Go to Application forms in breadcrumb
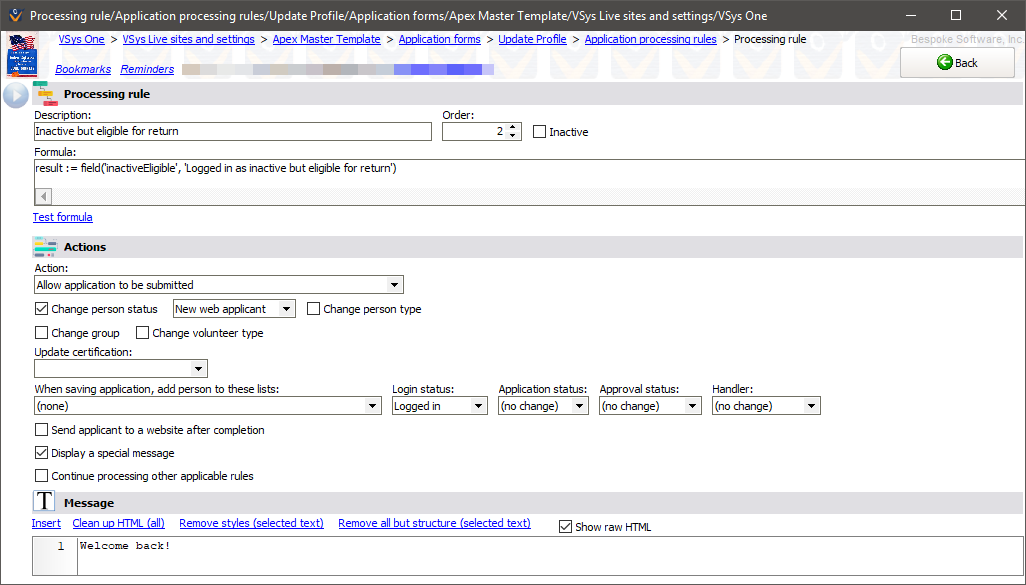Screen dimensions: 1026x585 439,39
